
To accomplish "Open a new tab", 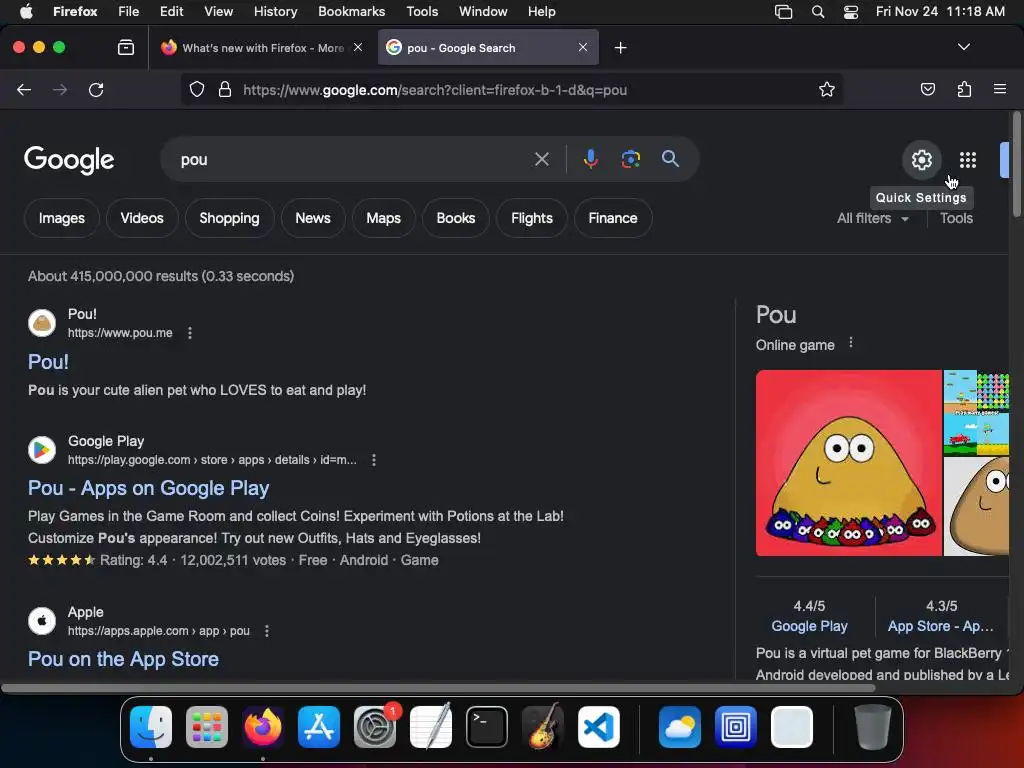I will [620, 48].
